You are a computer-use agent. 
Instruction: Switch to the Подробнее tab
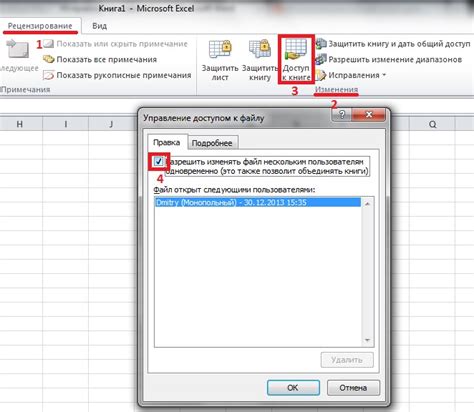click(x=212, y=143)
